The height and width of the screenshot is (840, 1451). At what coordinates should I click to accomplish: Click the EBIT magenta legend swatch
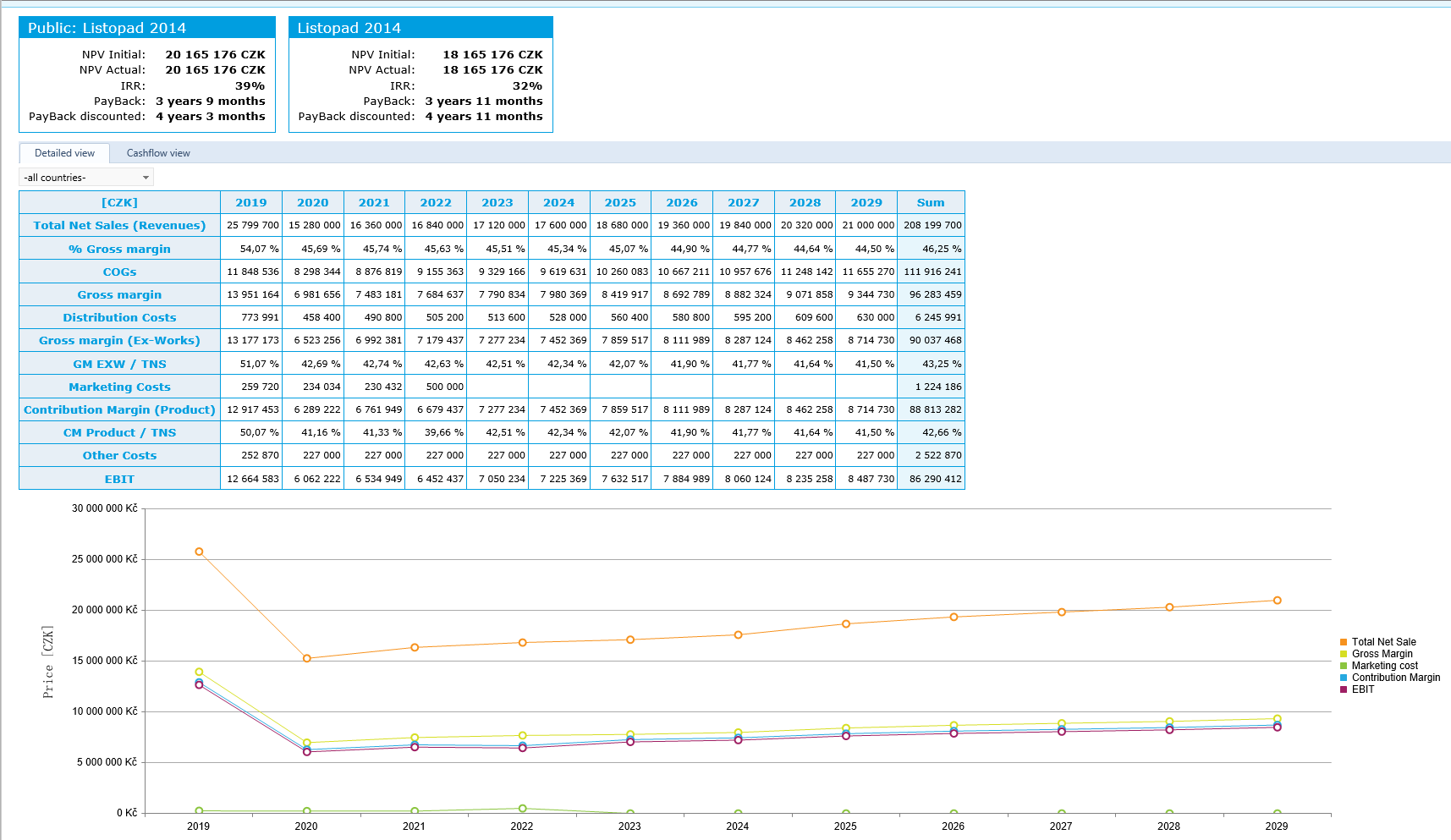point(1344,689)
